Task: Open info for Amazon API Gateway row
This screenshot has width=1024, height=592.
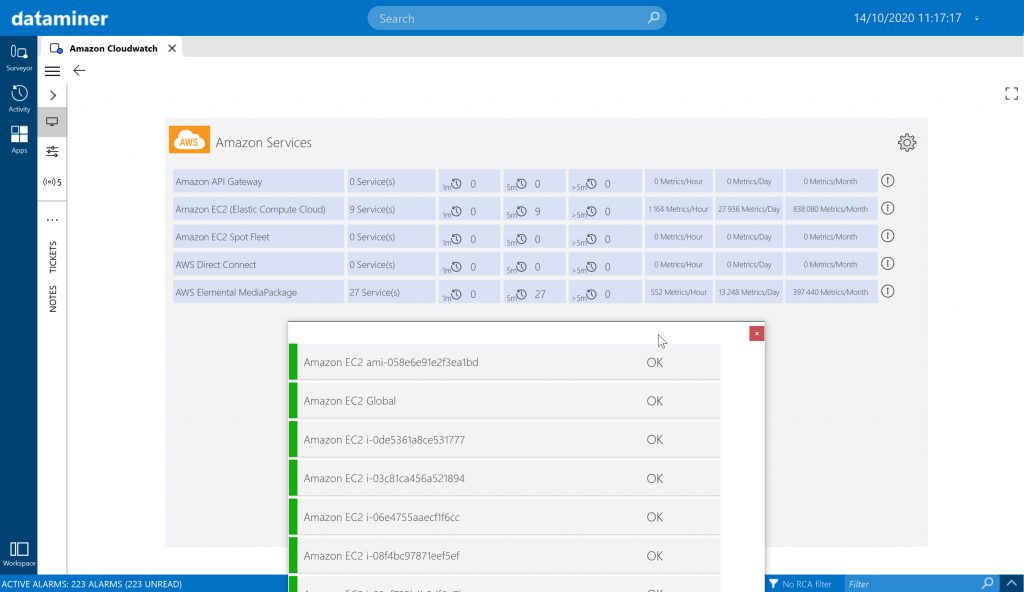Action: click(x=888, y=181)
